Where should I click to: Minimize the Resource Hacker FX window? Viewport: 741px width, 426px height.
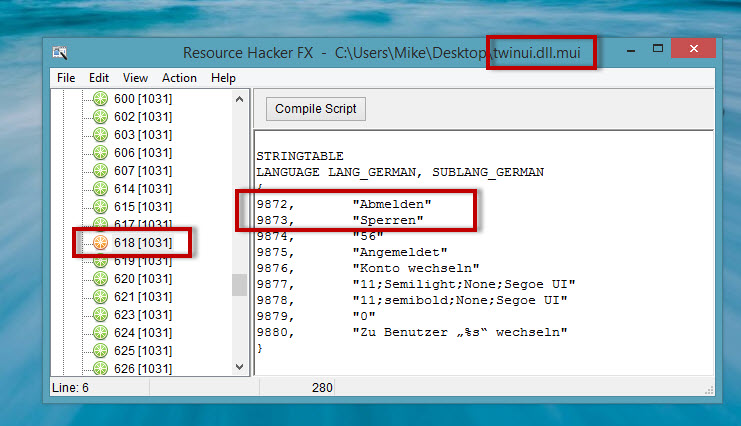tap(631, 49)
